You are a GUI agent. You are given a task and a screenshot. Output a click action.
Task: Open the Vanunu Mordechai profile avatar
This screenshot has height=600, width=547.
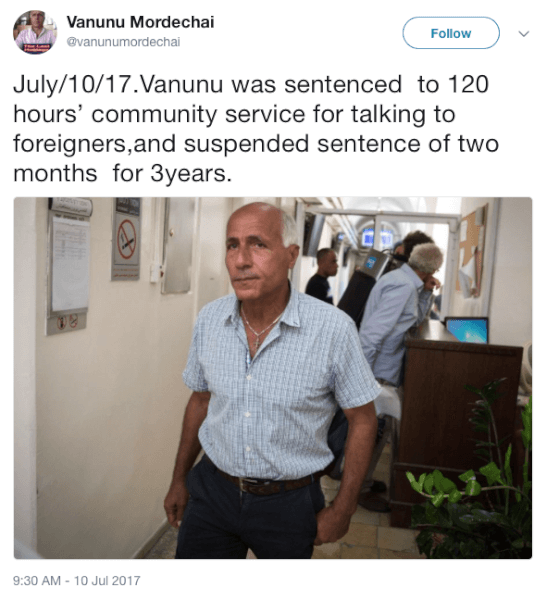pos(35,33)
